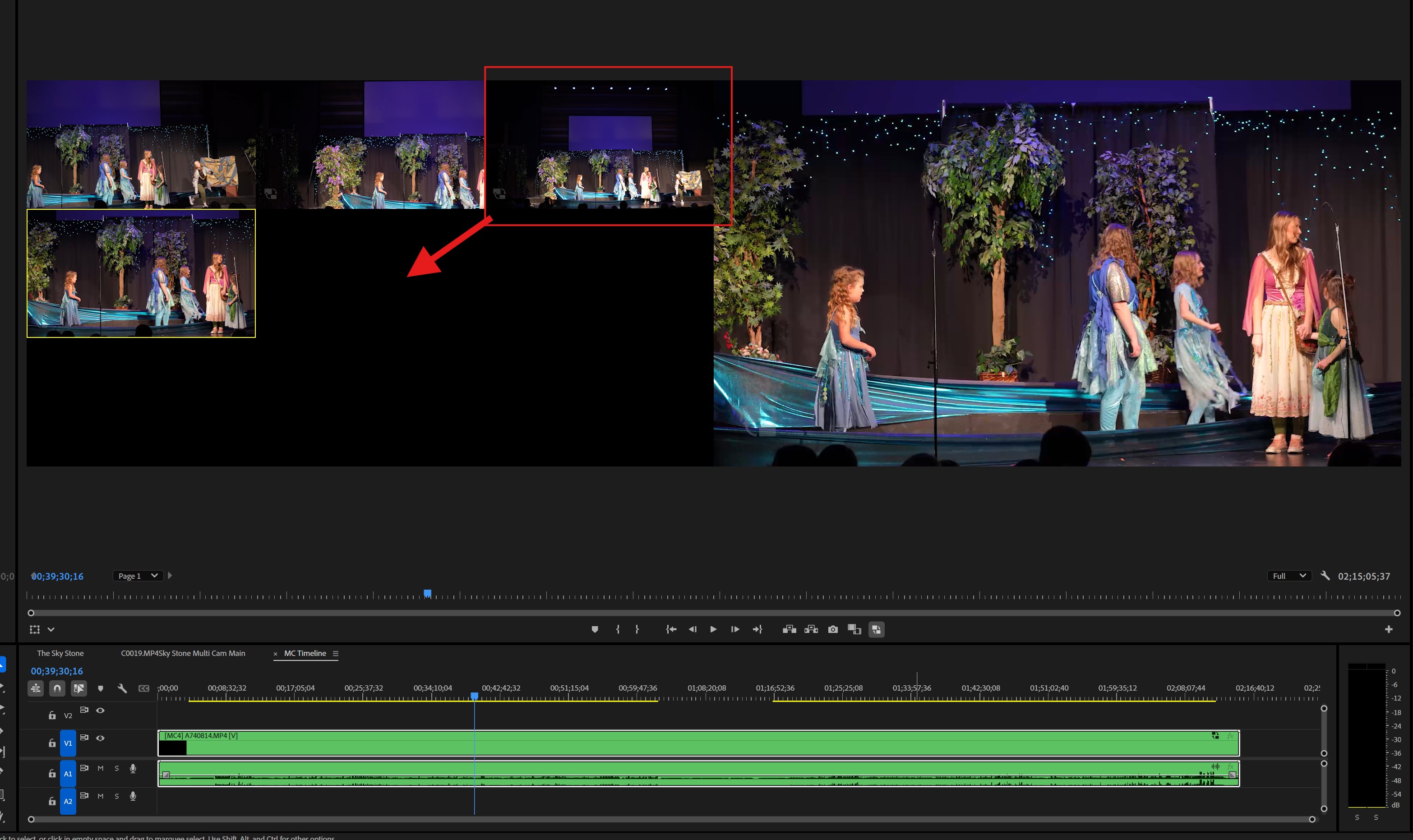Open the Page 1 dropdown
1413x840 pixels.
coord(138,576)
